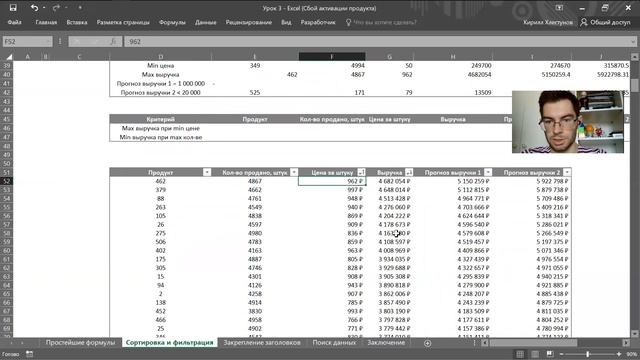Click the 'Прогноз выручки 2 < 20 000' cell
640x360 pixels.
pyautogui.click(x=160, y=93)
